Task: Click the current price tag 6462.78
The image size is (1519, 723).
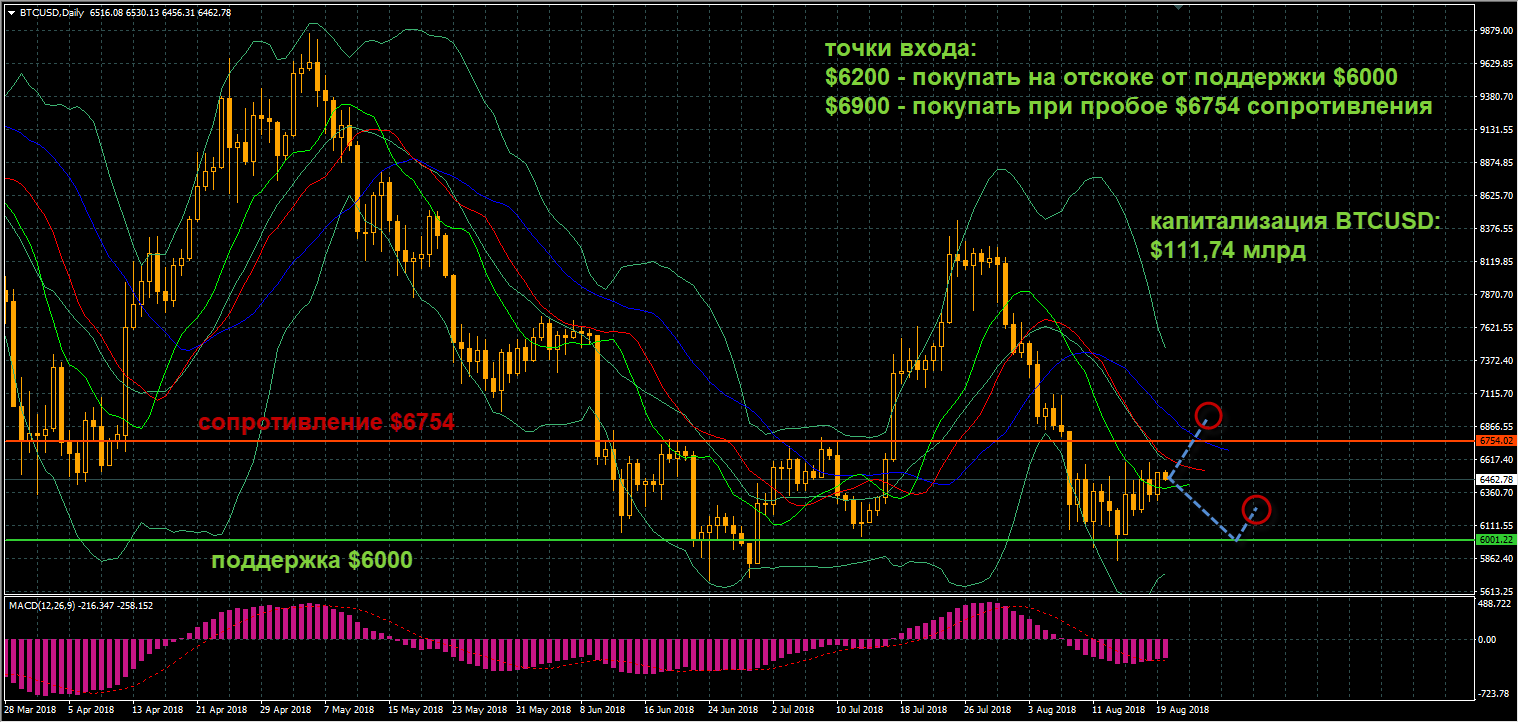Action: click(1496, 479)
